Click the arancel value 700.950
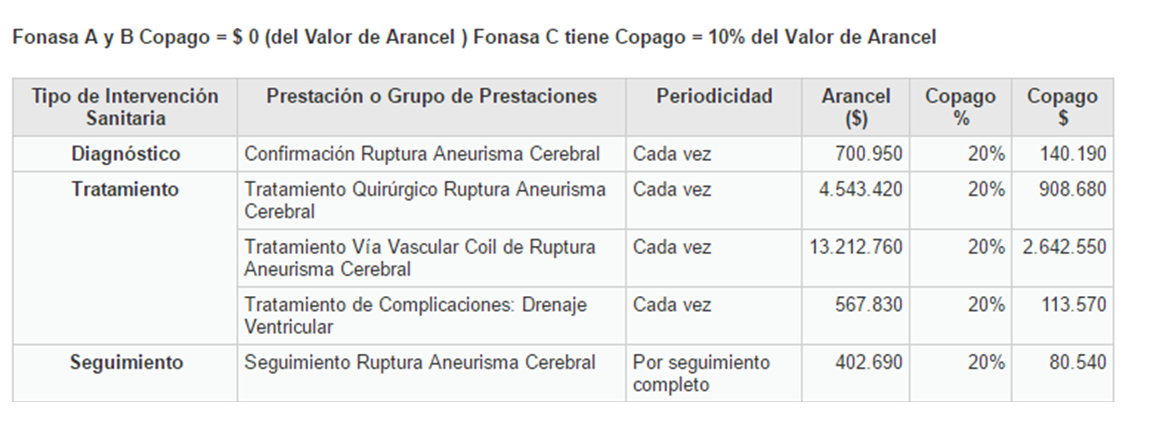 point(868,154)
